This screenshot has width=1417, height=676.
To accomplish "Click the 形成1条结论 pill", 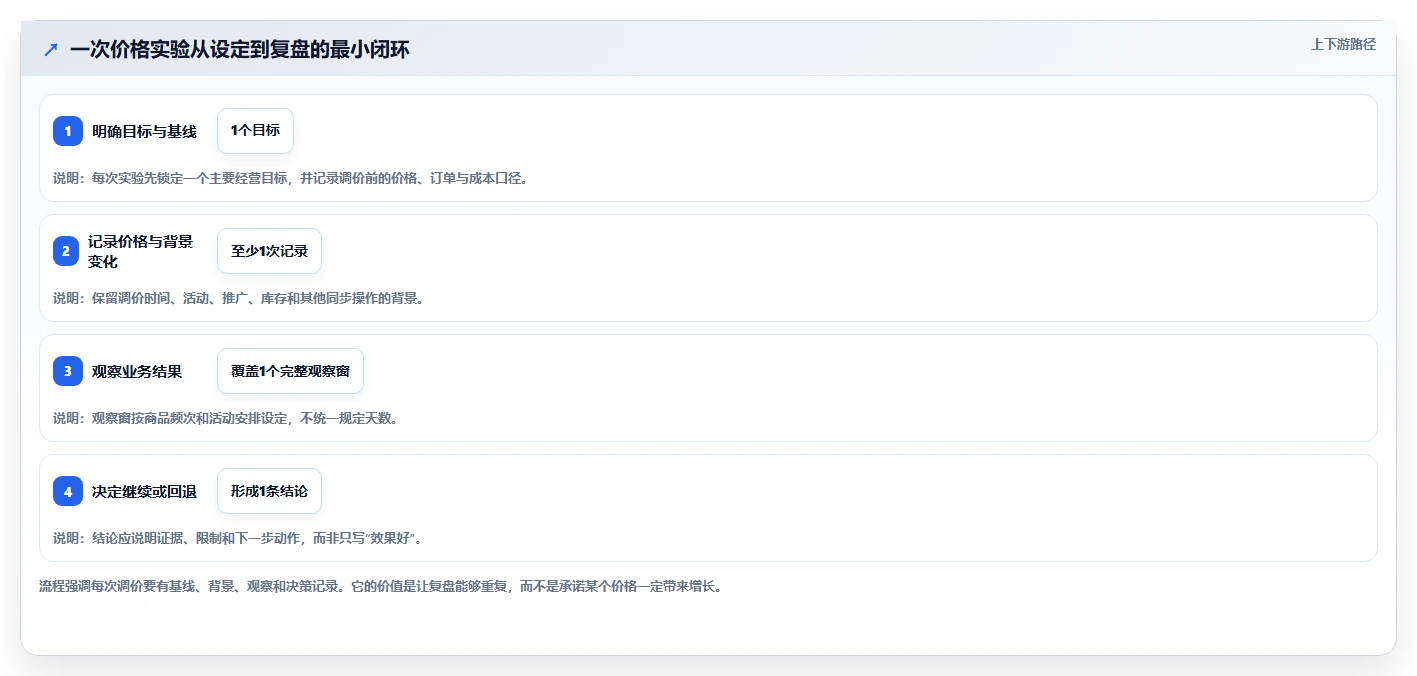I will click(x=269, y=491).
